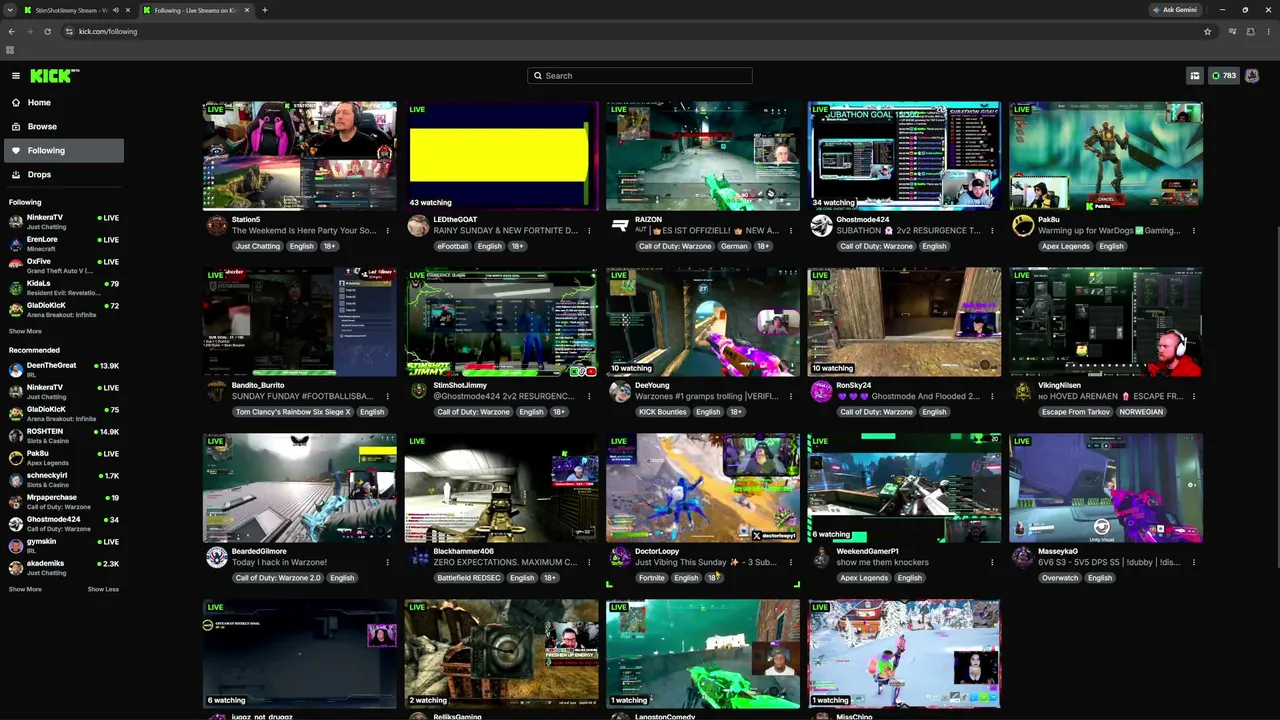
Task: Open LEDtheGOAT's yellow stream thumbnail
Action: pos(502,155)
